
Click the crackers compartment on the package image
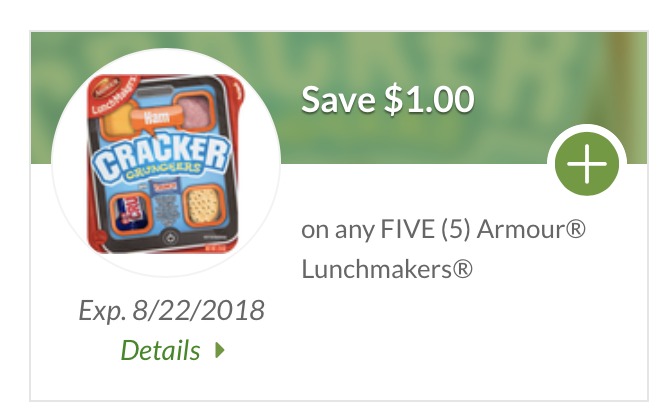click(x=204, y=206)
